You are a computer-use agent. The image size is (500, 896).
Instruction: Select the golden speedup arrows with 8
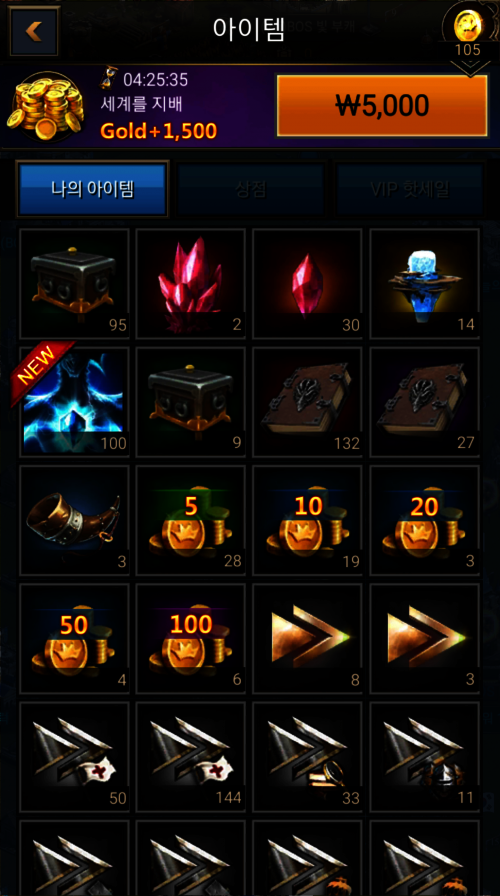pyautogui.click(x=307, y=638)
